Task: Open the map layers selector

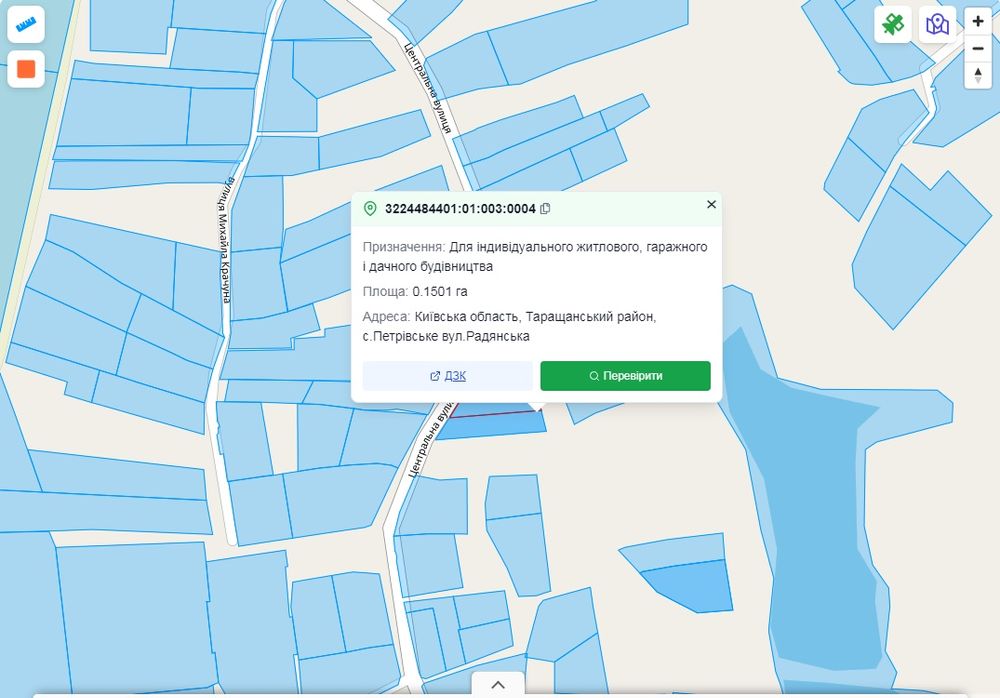Action: point(937,24)
